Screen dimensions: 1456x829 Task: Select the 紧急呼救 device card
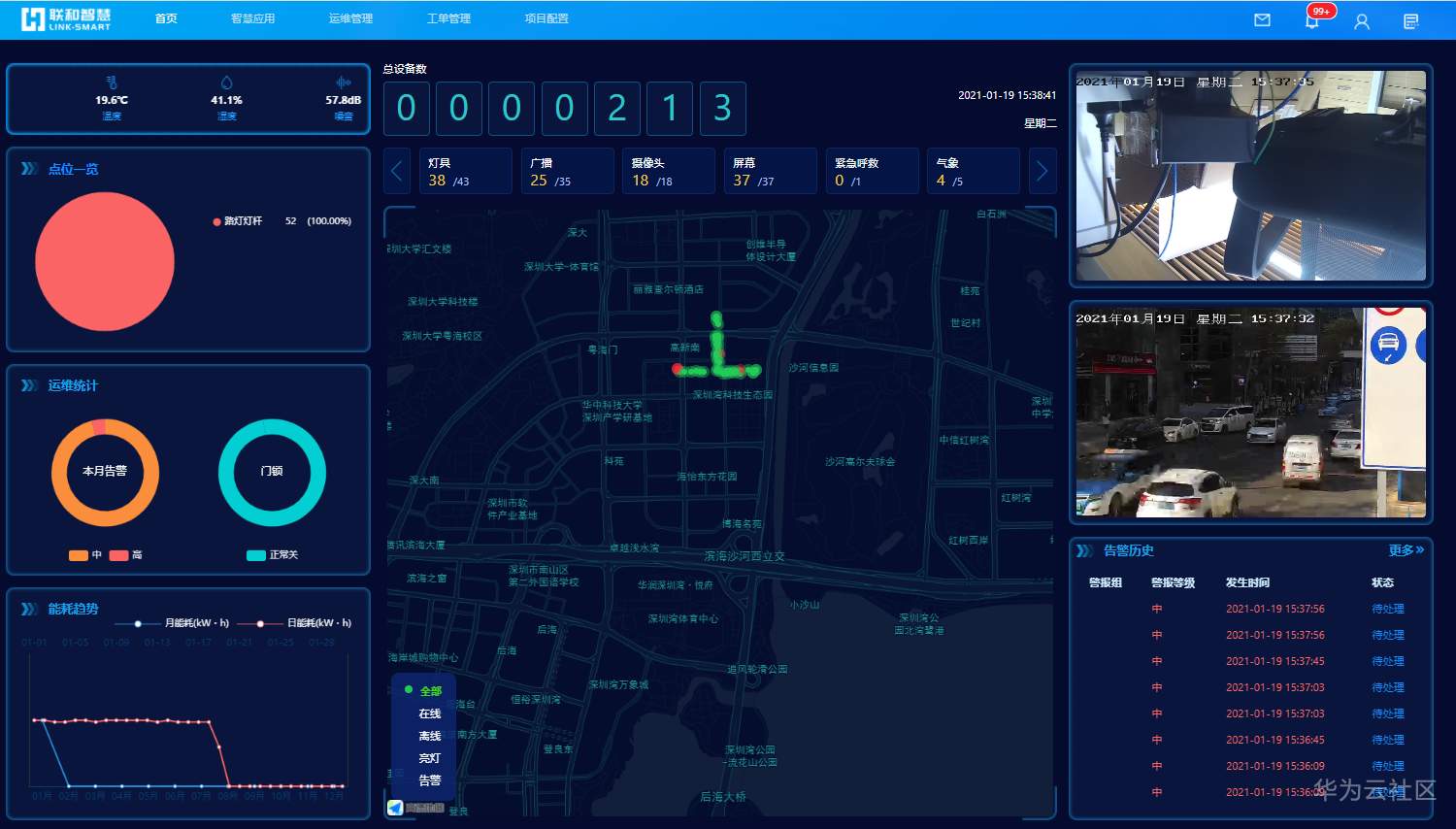873,171
